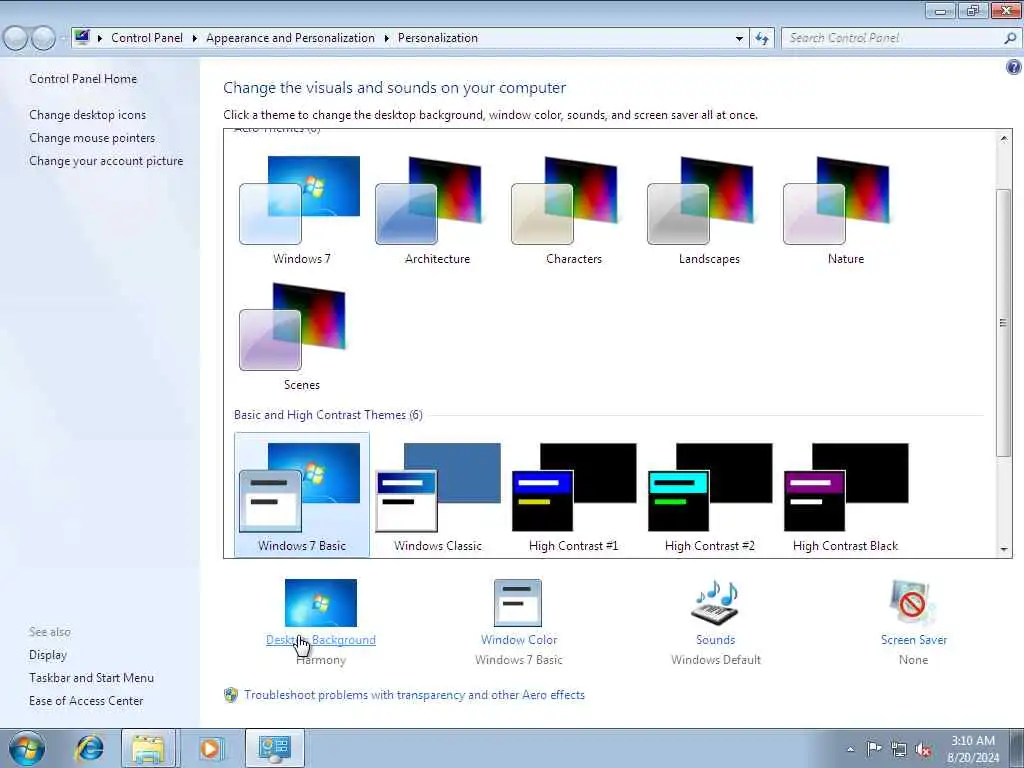Expand arrow after Control Panel breadcrumb
This screenshot has width=1024, height=768.
(195, 38)
